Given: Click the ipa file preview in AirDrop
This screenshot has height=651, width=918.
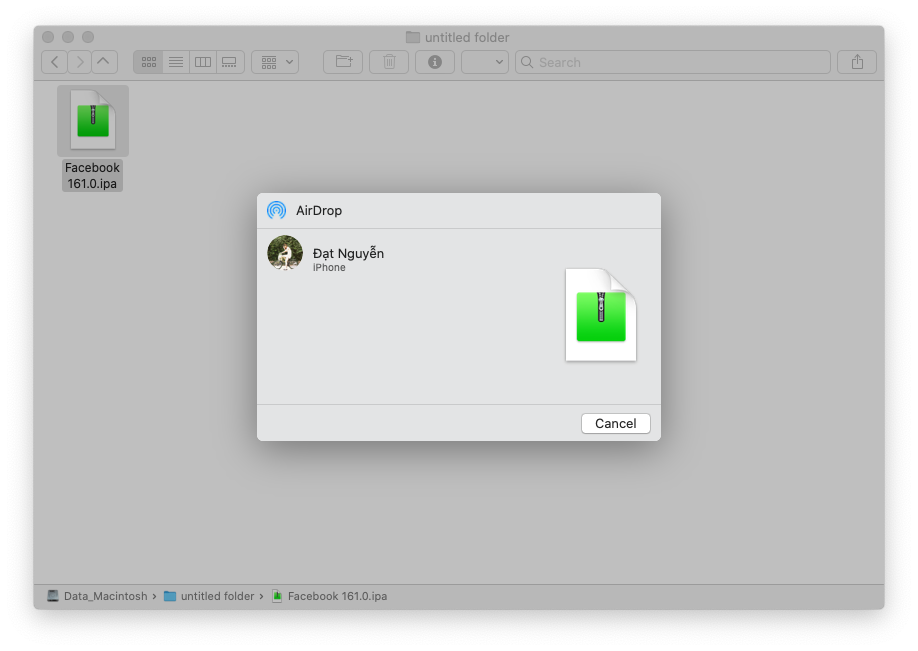Looking at the screenshot, I should (x=600, y=315).
